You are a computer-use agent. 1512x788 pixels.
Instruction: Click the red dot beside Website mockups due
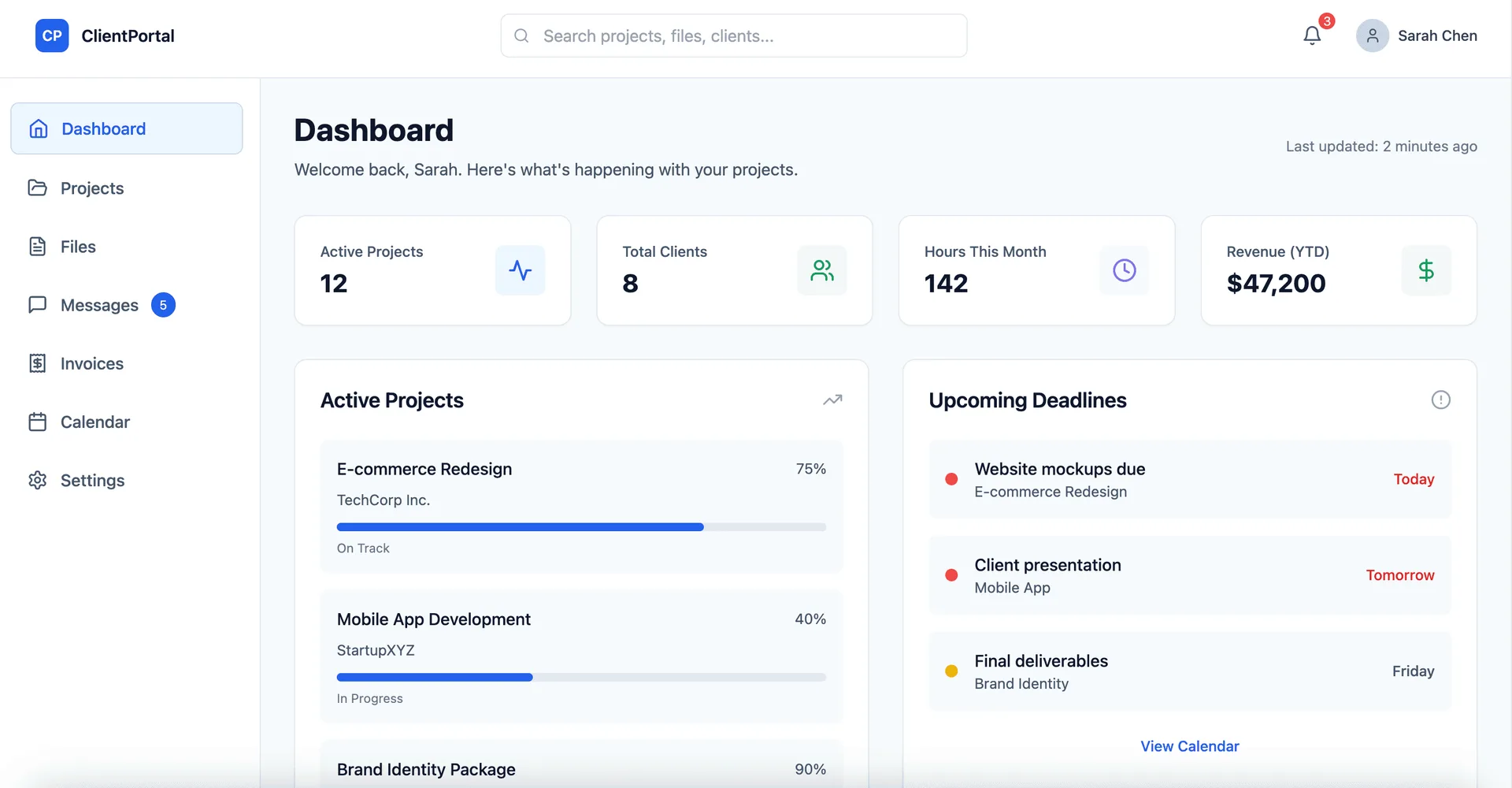pyautogui.click(x=951, y=479)
